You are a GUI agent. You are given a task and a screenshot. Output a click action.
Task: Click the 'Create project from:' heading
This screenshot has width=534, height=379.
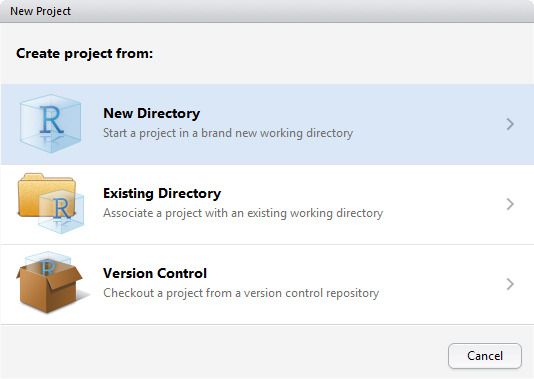pyautogui.click(x=84, y=53)
